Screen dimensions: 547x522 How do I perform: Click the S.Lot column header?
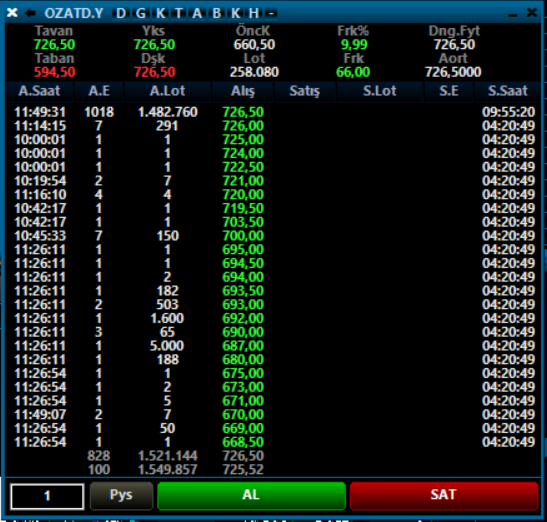click(x=380, y=91)
